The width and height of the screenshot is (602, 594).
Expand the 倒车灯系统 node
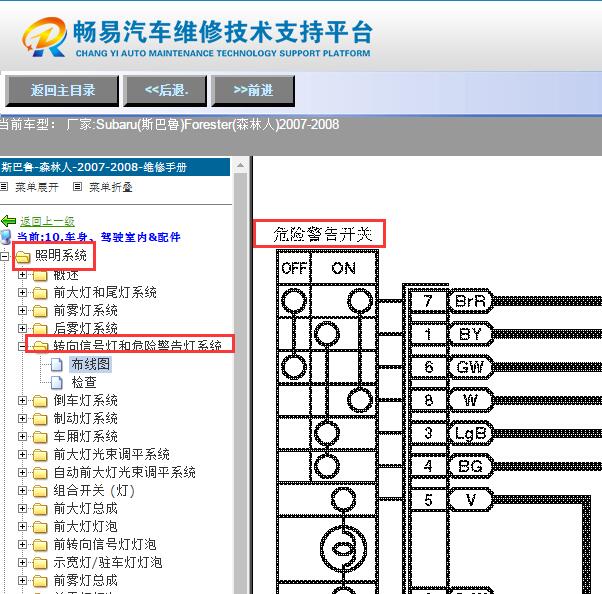22,400
